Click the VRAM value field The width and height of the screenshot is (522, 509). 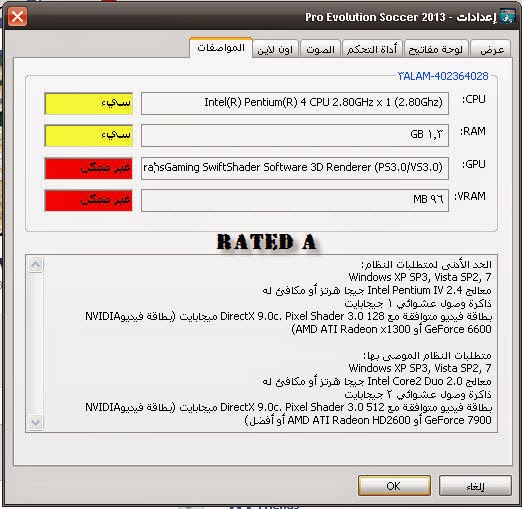pos(295,200)
